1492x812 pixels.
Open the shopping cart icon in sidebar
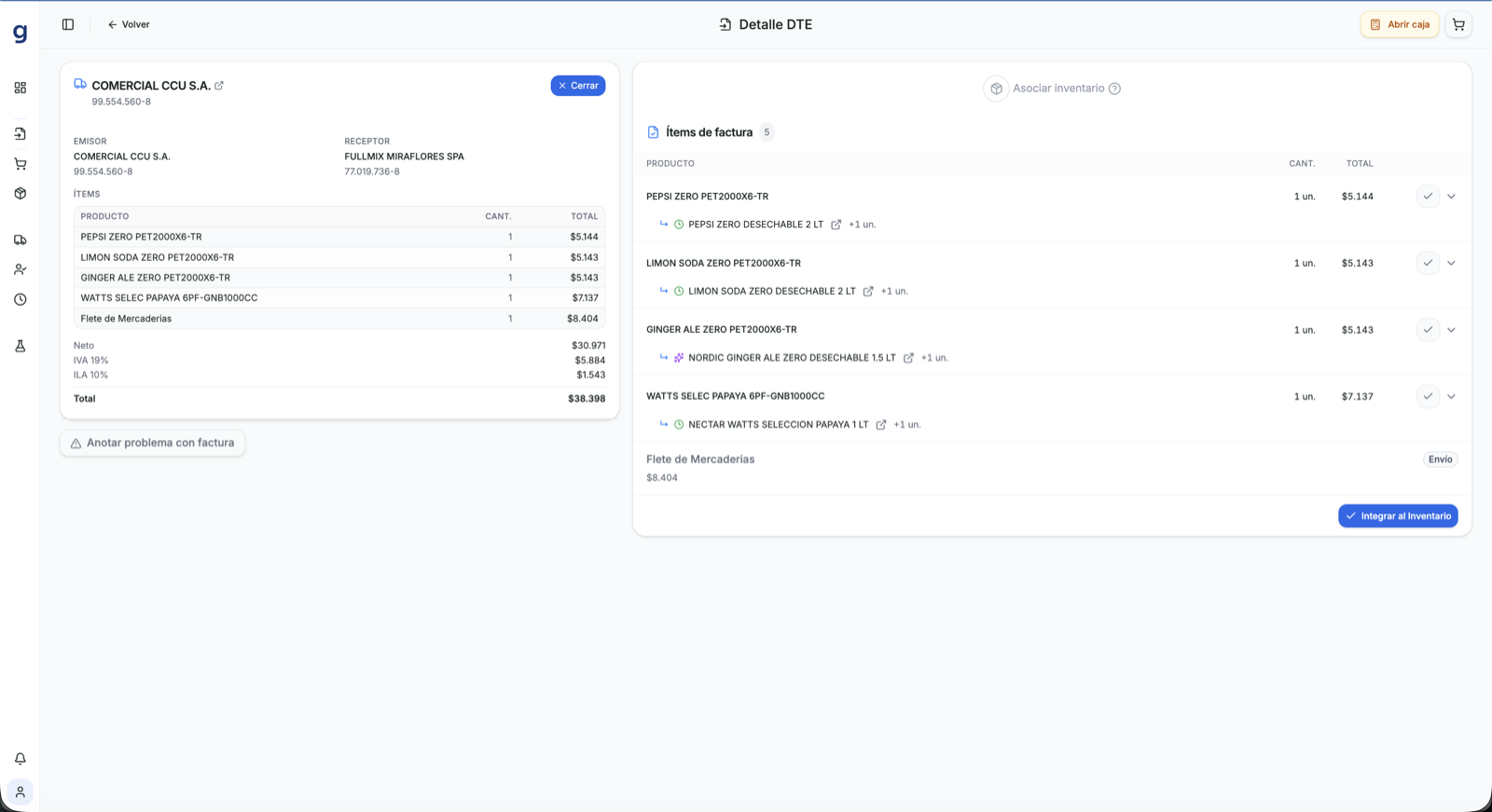20,164
